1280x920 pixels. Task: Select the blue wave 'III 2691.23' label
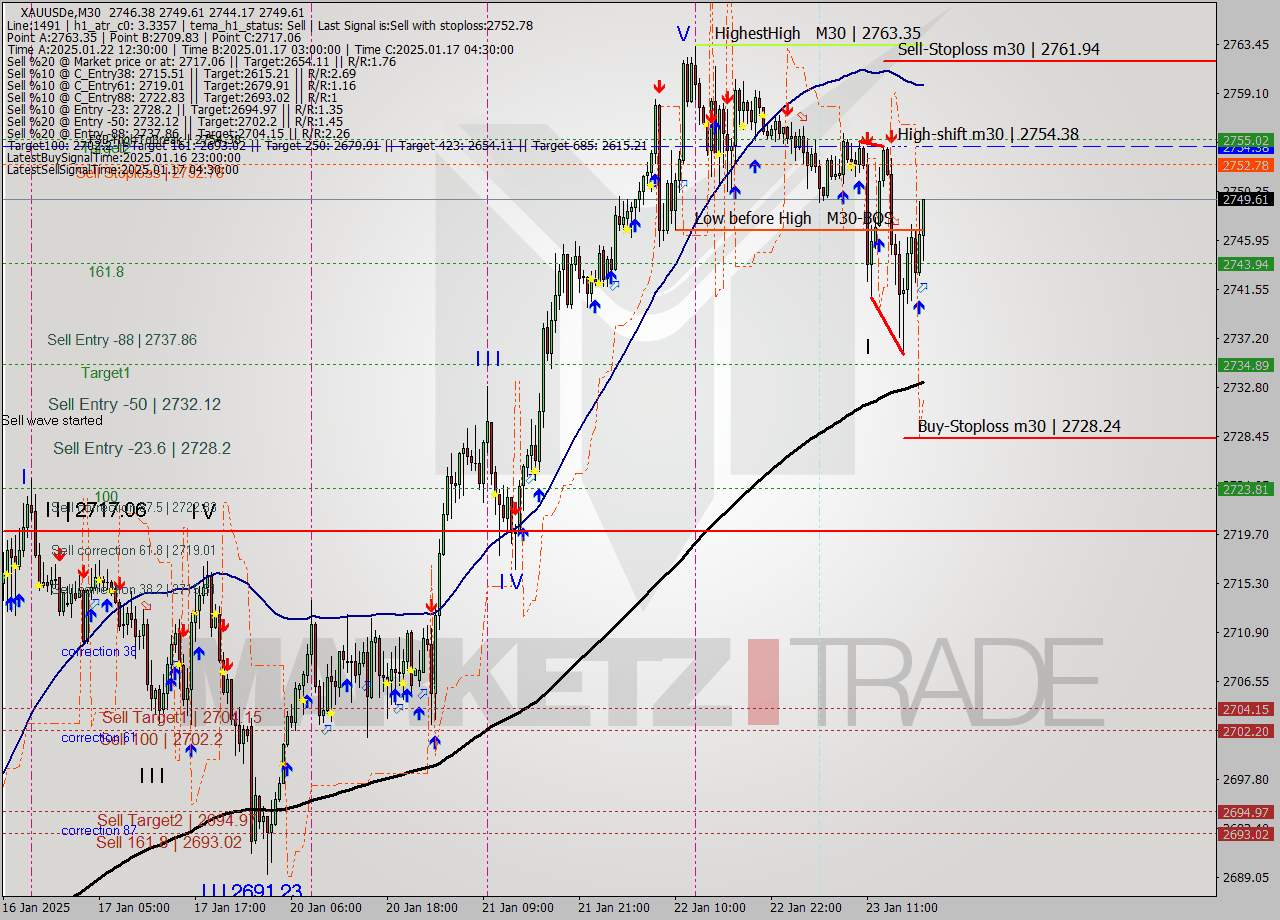coord(251,891)
